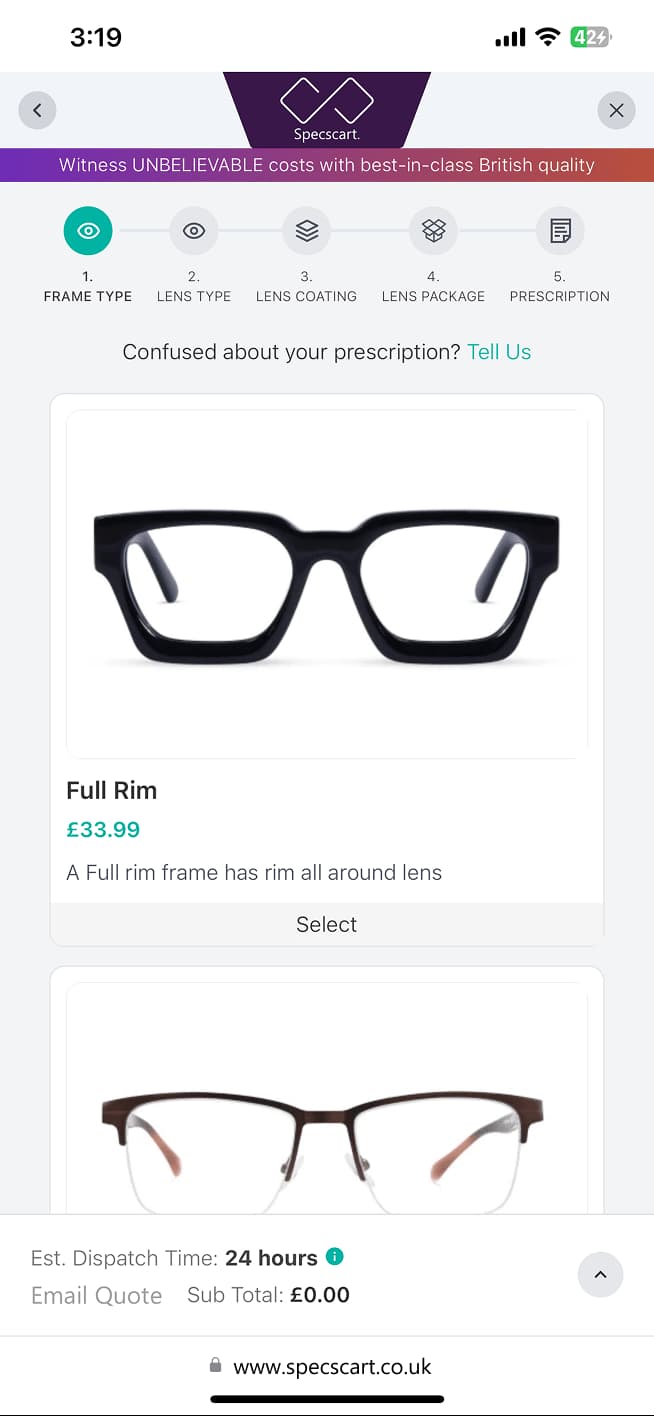This screenshot has height=1416, width=654.
Task: Click the LENS TYPE step label
Action: [194, 296]
